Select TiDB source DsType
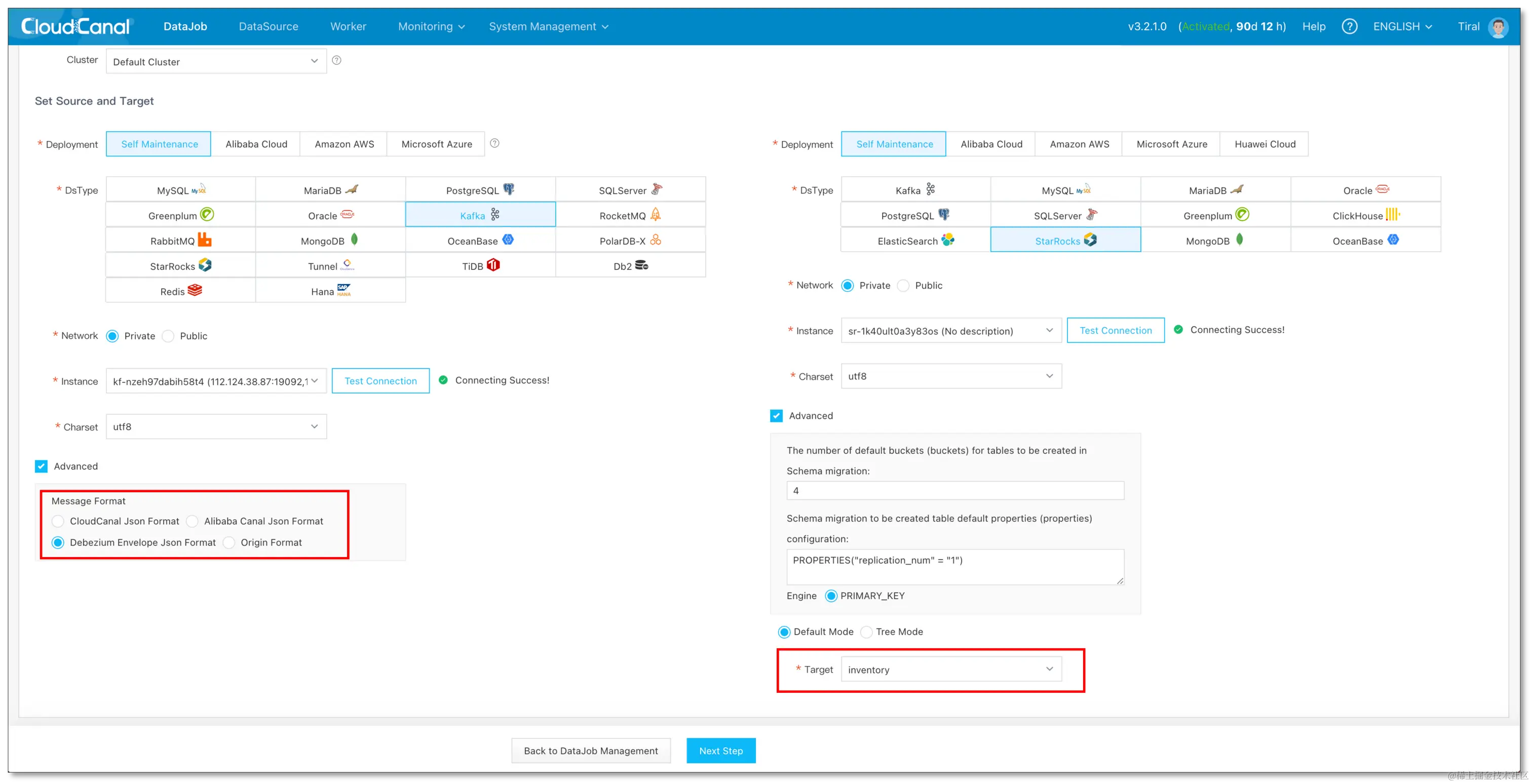 pos(481,265)
